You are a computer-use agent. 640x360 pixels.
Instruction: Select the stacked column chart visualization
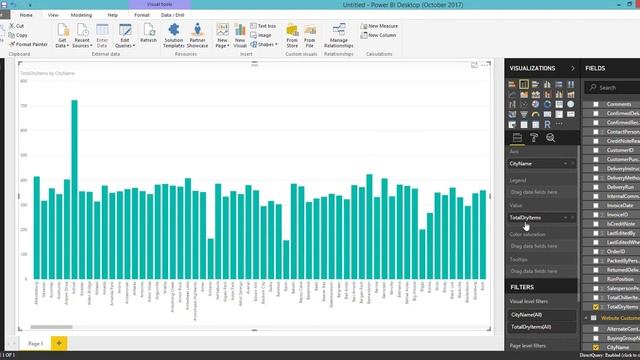click(x=524, y=84)
